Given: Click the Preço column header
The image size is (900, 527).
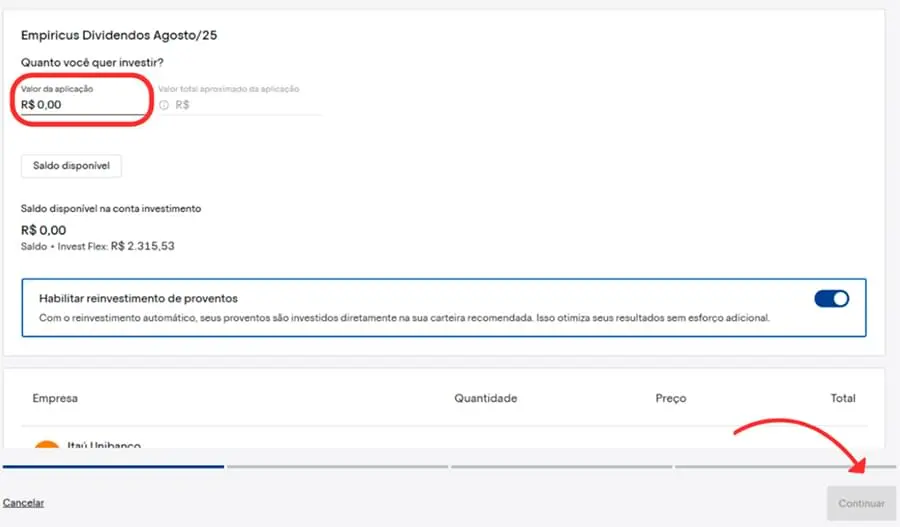Looking at the screenshot, I should pyautogui.click(x=670, y=398).
